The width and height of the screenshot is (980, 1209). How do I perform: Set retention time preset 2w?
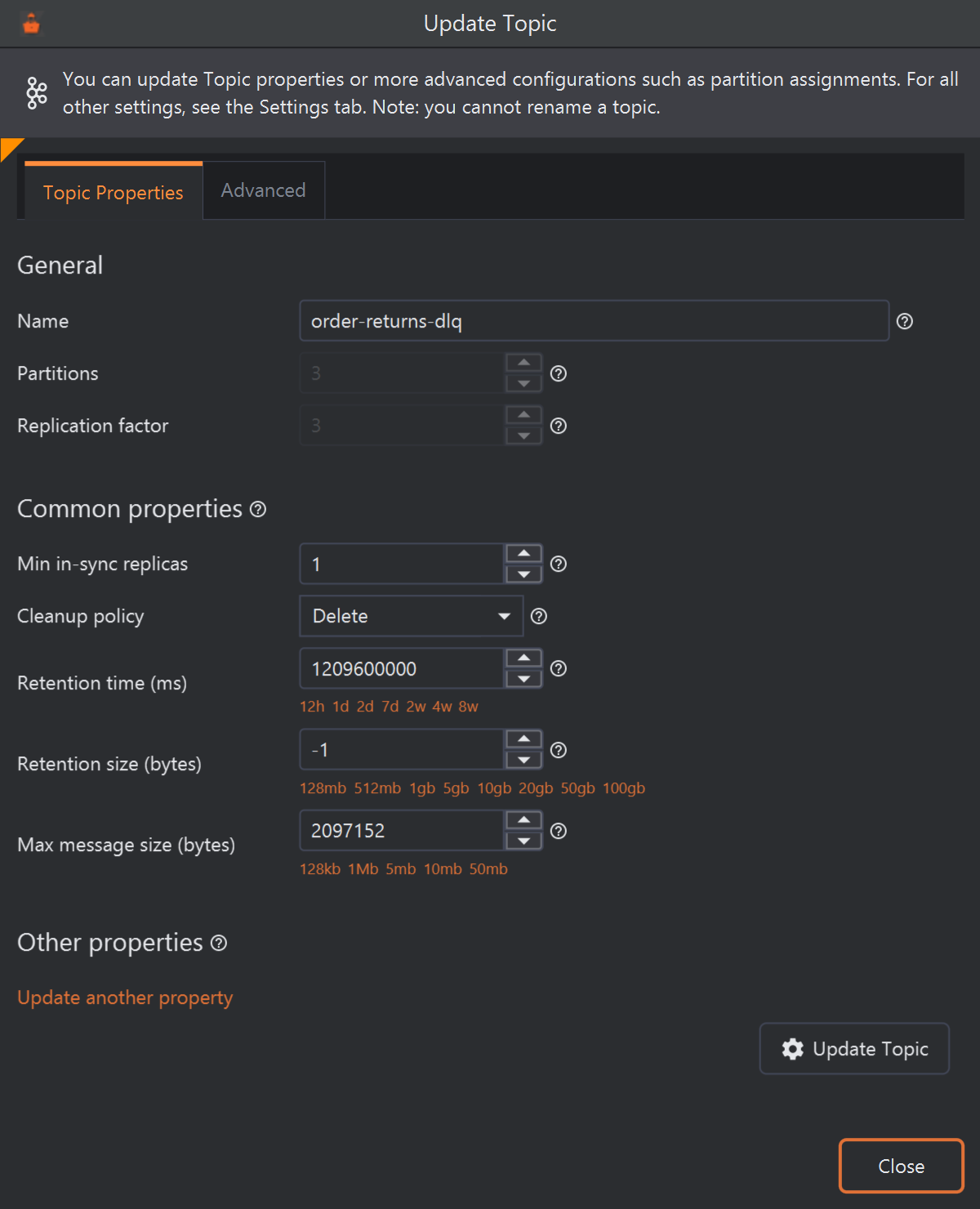click(x=416, y=707)
